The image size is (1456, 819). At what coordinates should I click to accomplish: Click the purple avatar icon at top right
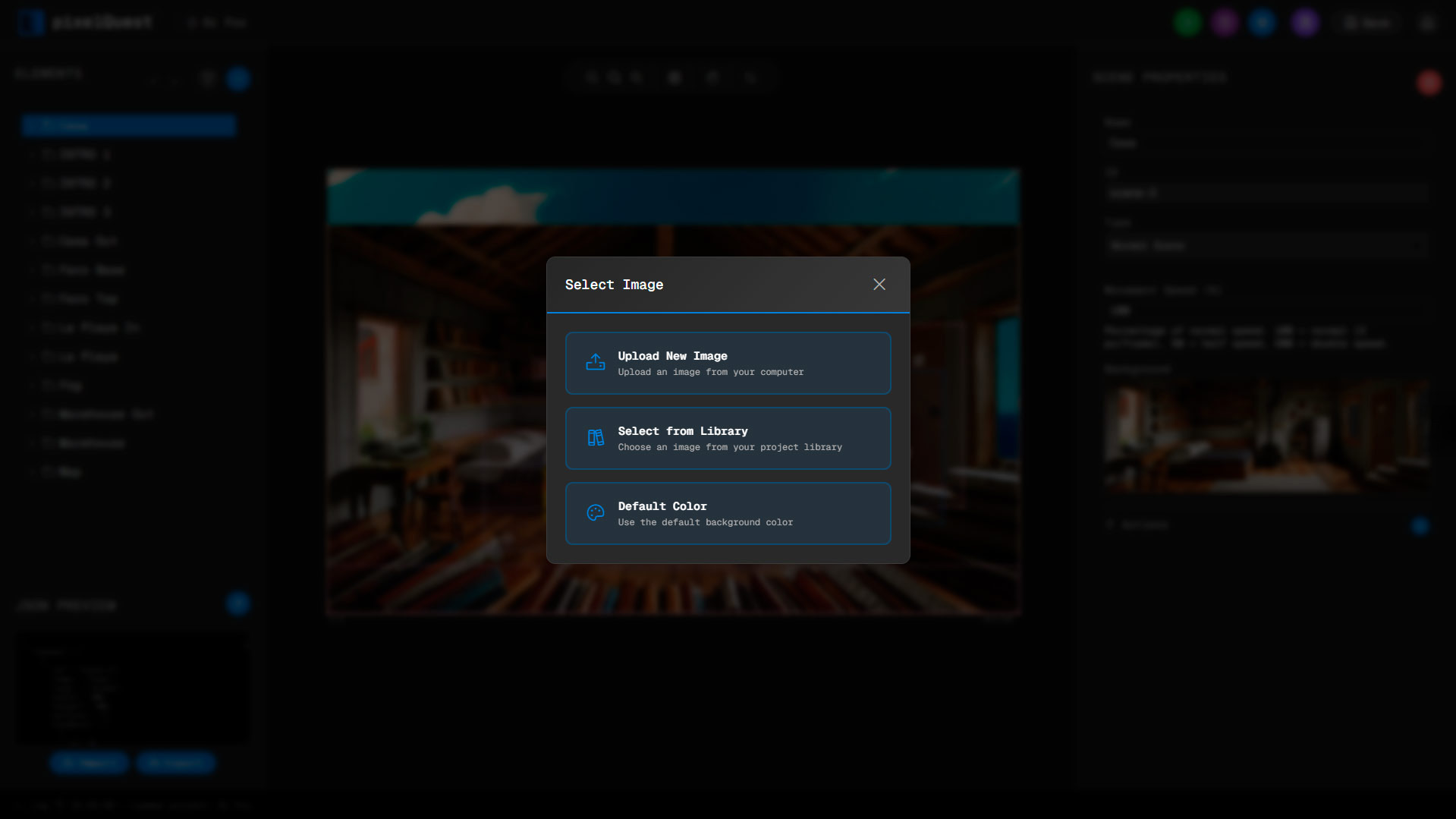tap(1305, 22)
